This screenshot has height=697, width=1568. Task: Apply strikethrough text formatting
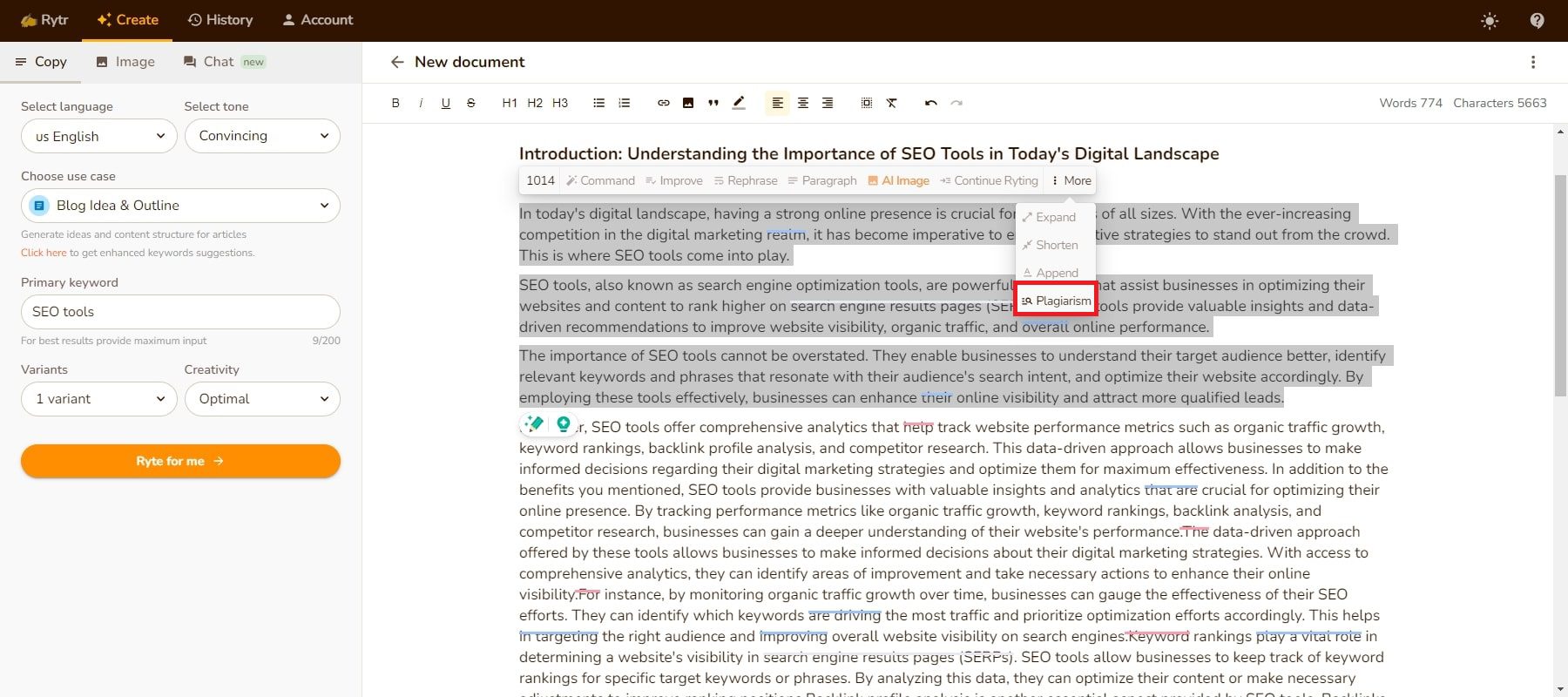pyautogui.click(x=471, y=103)
